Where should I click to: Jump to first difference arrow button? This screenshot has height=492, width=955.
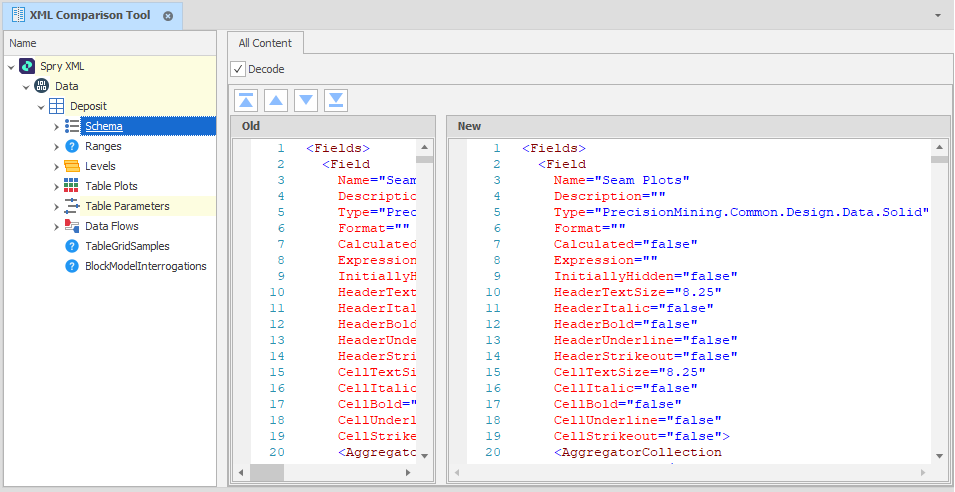(246, 100)
